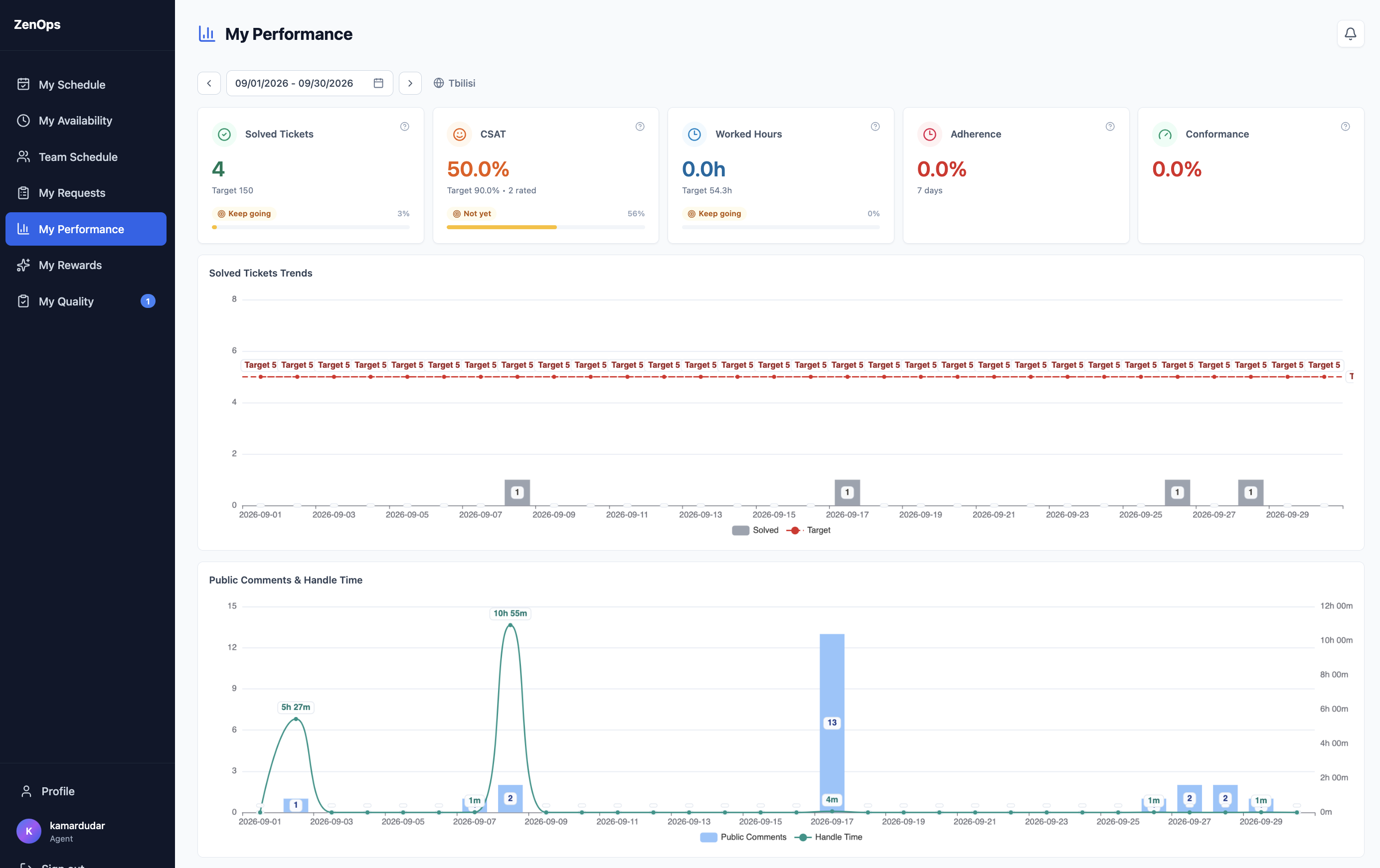Click the calendar icon in date range field
Image resolution: width=1380 pixels, height=868 pixels.
(378, 83)
